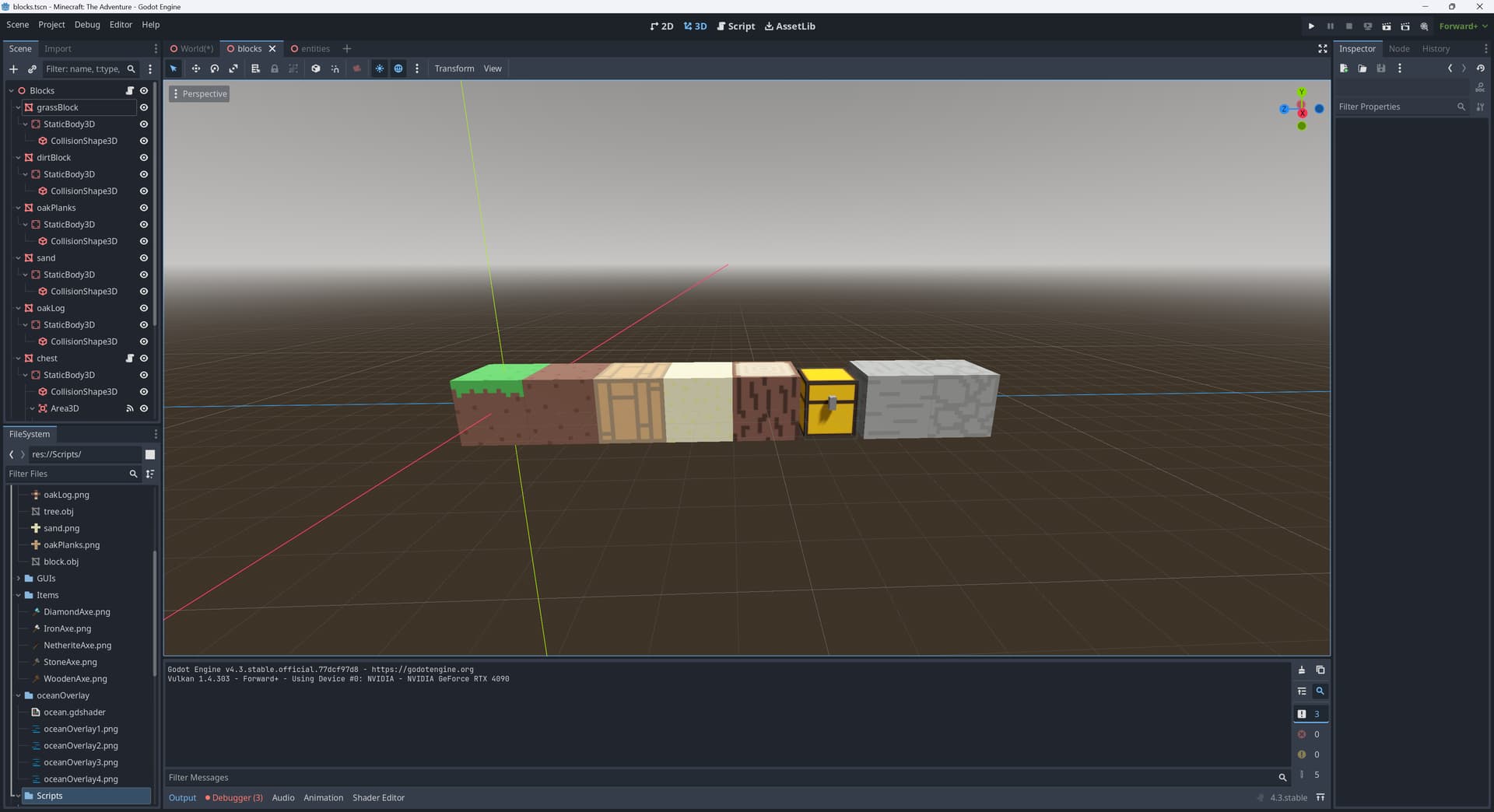Toggle error messages filter in output
Image resolution: width=1494 pixels, height=812 pixels.
(1309, 734)
